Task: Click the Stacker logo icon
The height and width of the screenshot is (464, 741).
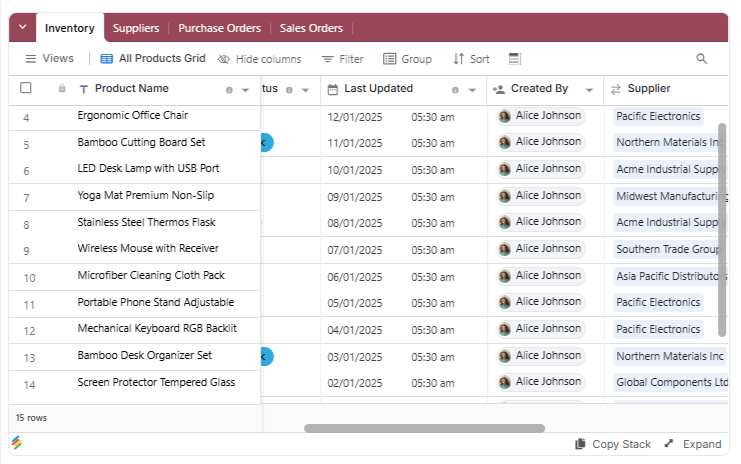Action: [x=17, y=442]
